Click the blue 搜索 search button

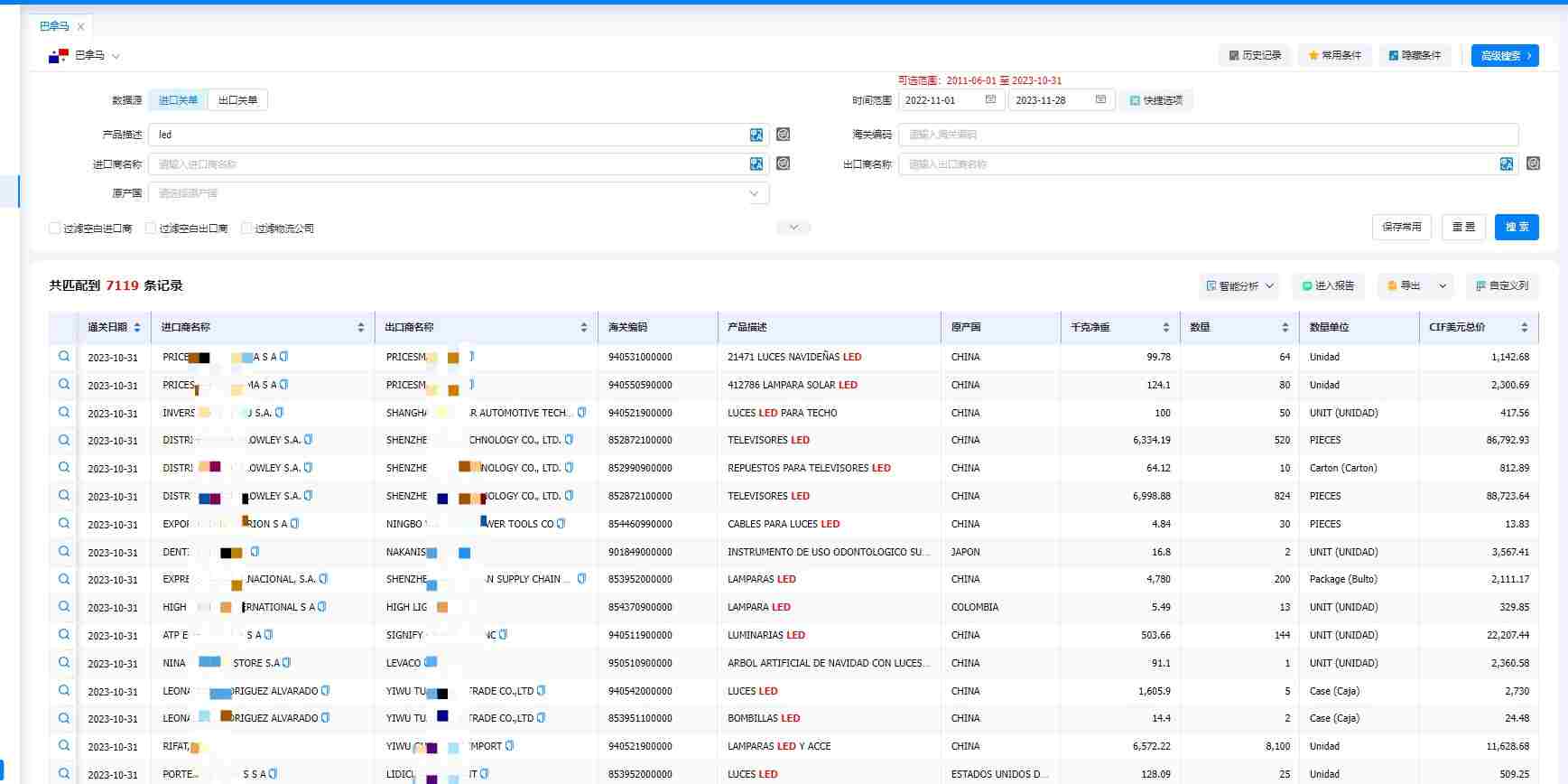[1517, 227]
